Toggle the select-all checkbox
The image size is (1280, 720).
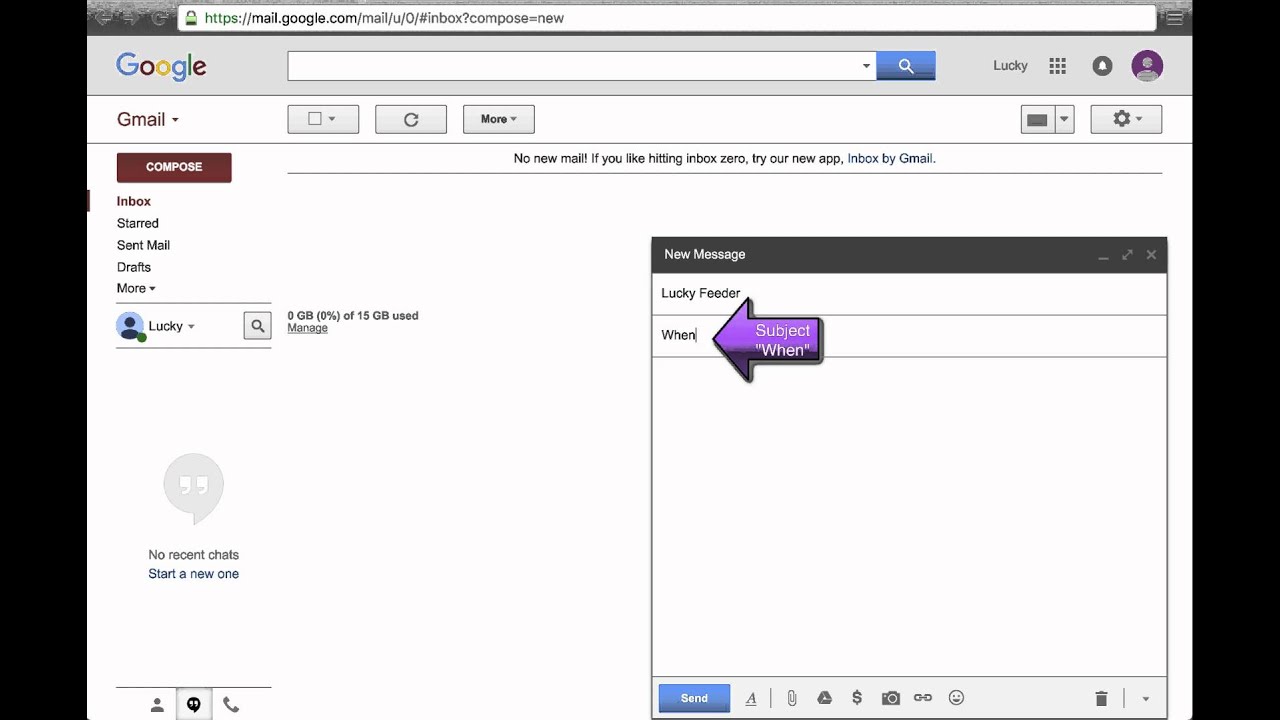[315, 119]
